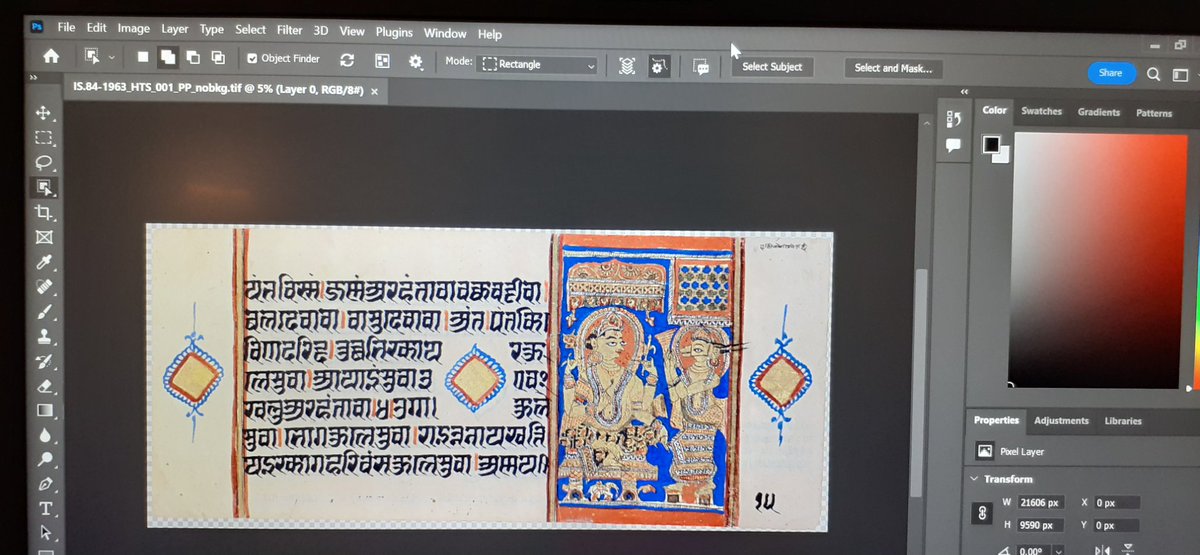This screenshot has height=555, width=1200.
Task: Switch to the Libraries tab
Action: pyautogui.click(x=1123, y=421)
